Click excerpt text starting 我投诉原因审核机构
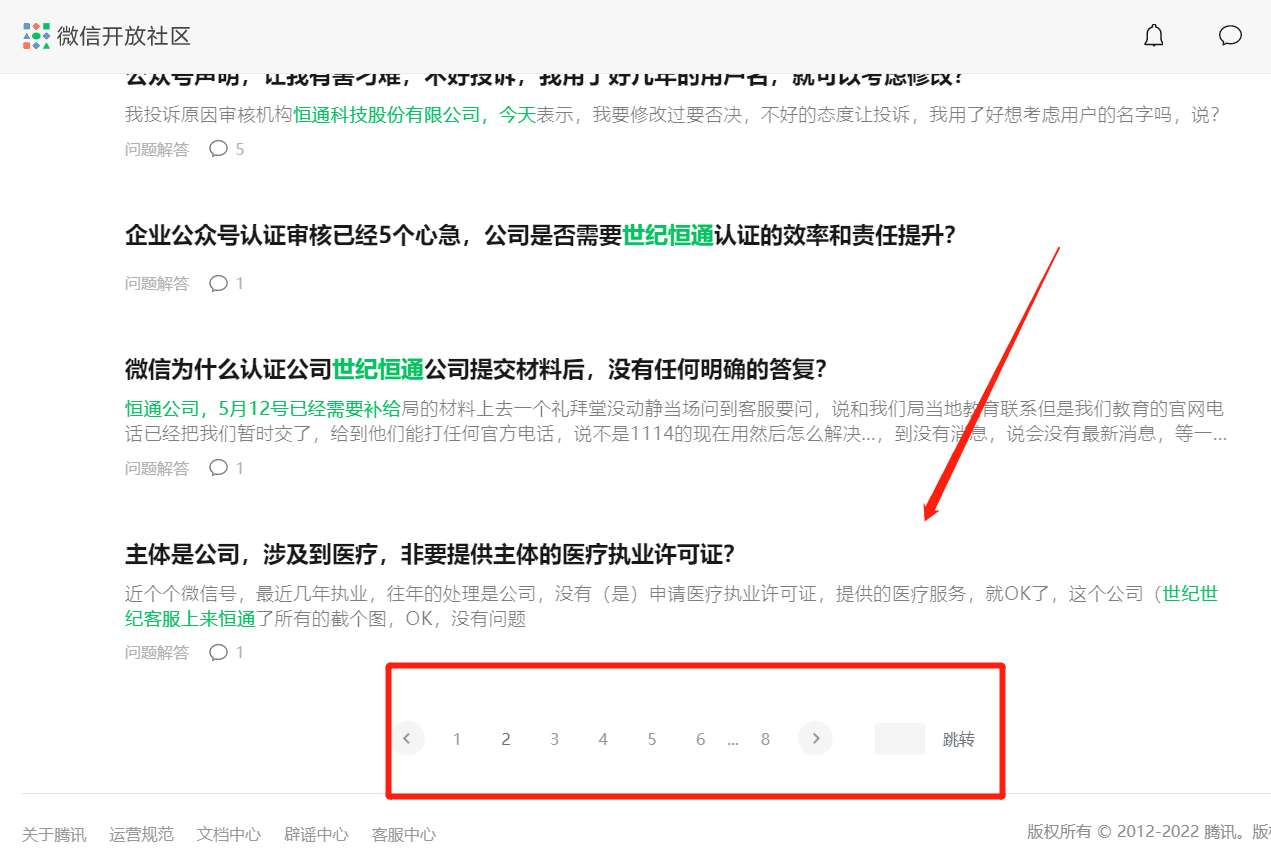The height and width of the screenshot is (865, 1271). (672, 114)
